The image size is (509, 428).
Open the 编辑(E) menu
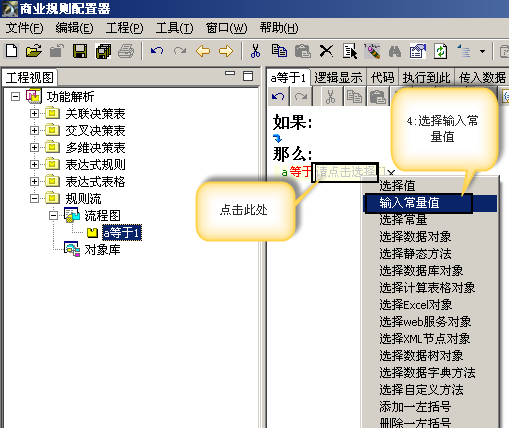click(x=74, y=28)
